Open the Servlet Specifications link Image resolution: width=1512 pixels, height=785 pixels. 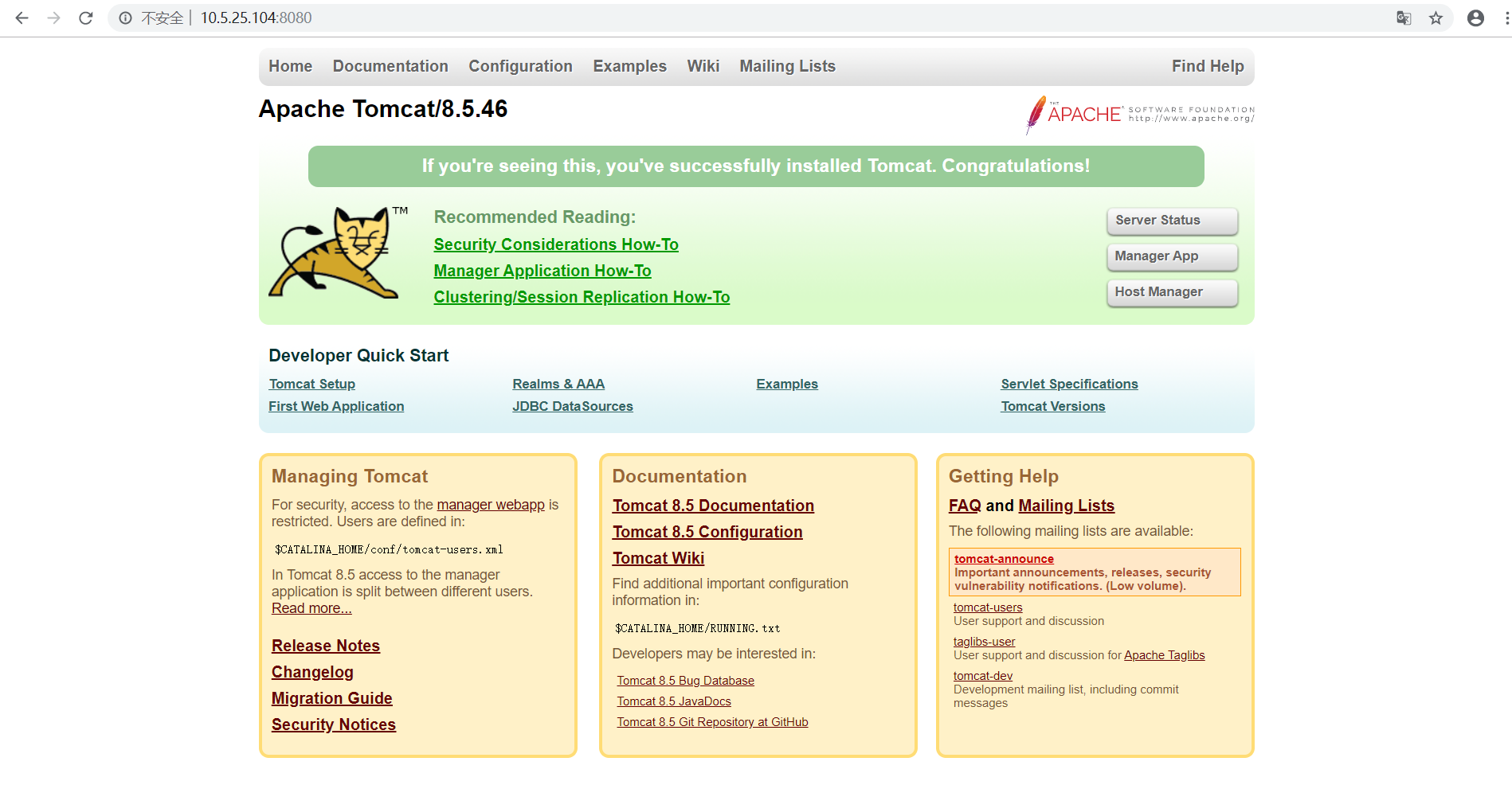1069,384
